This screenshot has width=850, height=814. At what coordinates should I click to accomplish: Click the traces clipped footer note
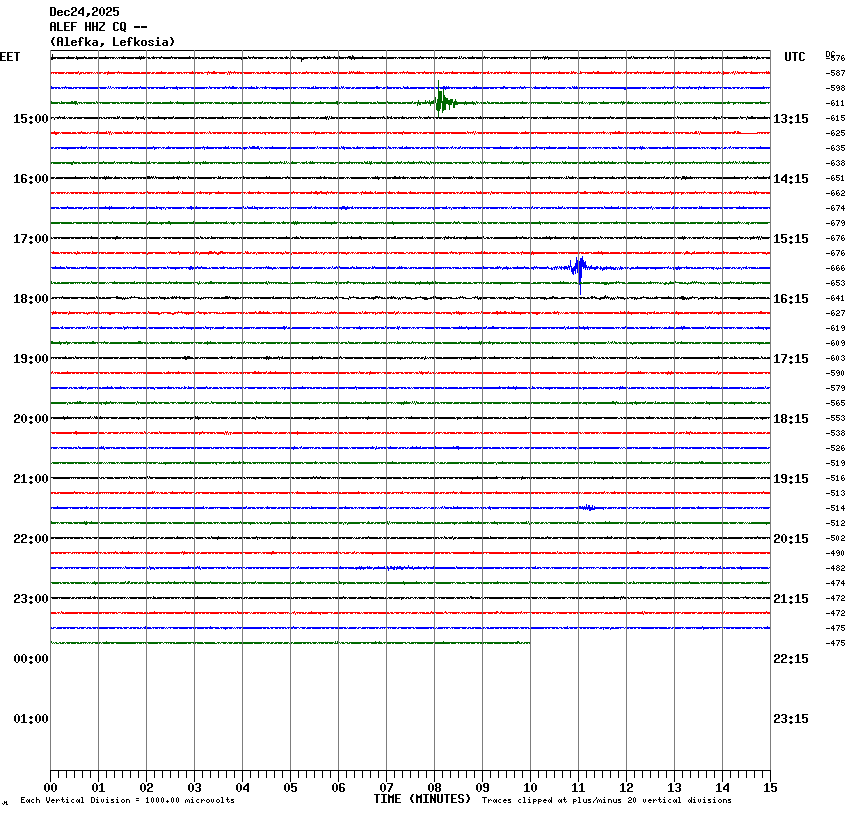[x=606, y=800]
